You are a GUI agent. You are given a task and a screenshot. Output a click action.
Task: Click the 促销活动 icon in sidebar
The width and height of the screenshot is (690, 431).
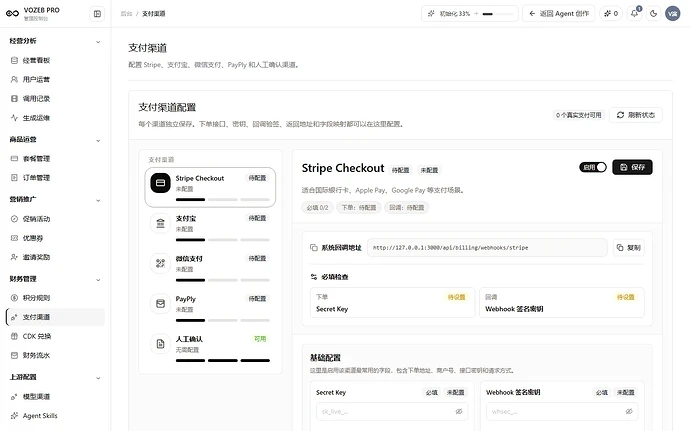(x=14, y=219)
